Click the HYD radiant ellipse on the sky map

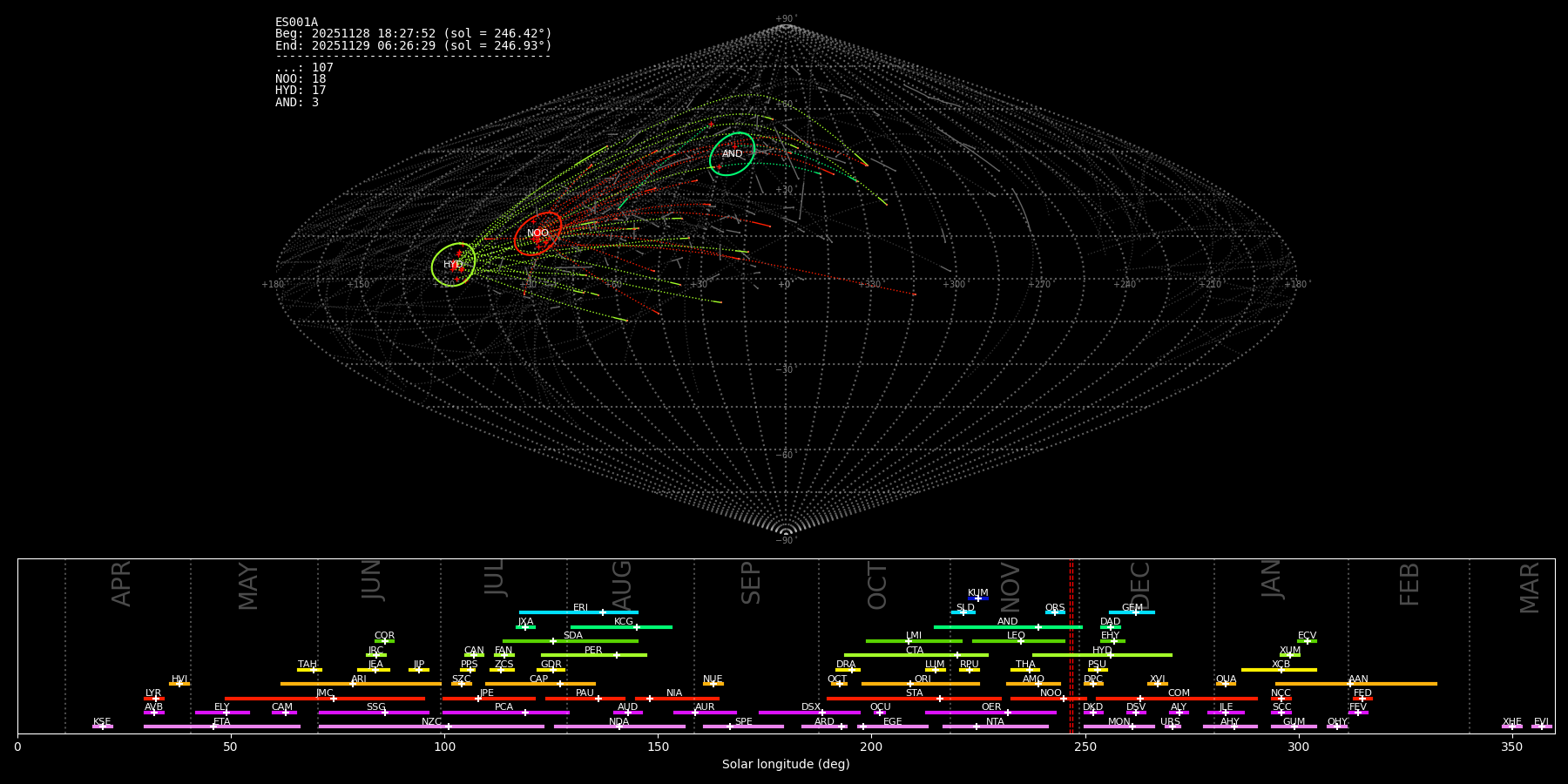[x=454, y=264]
